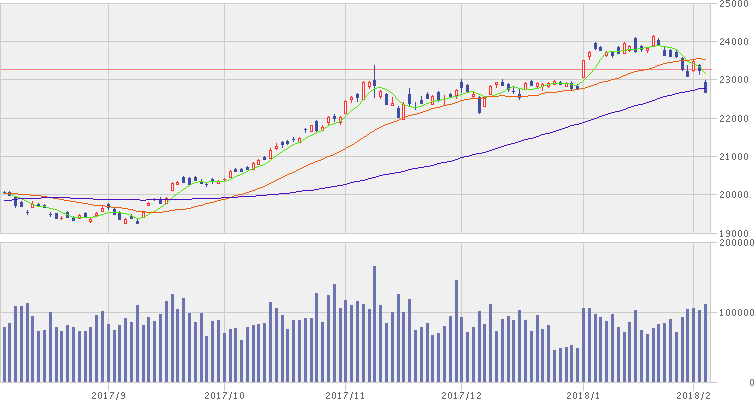The width and height of the screenshot is (755, 400).
Task: Click the 22000 price axis label
Action: click(734, 118)
